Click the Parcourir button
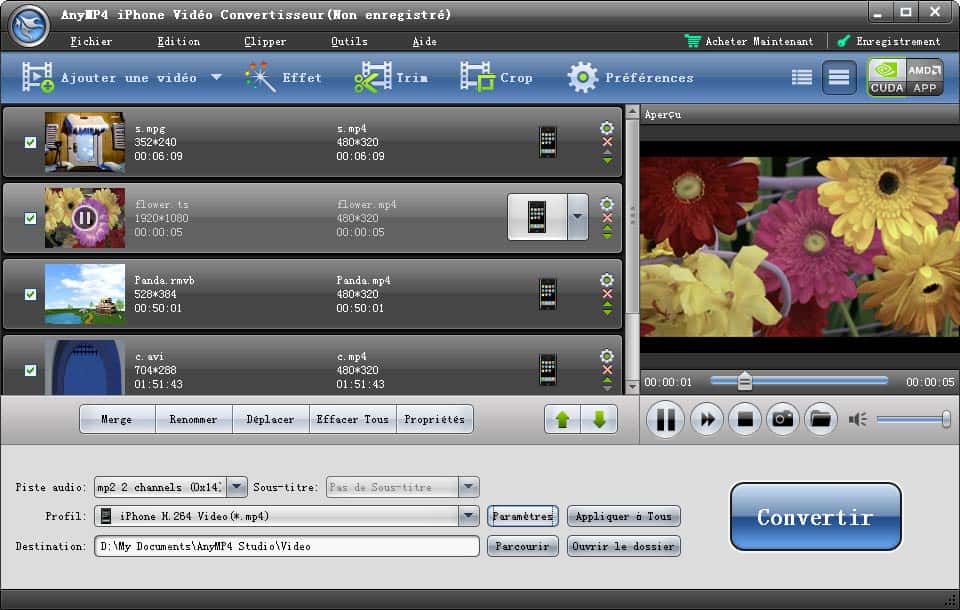Viewport: 960px width, 610px height. point(523,546)
